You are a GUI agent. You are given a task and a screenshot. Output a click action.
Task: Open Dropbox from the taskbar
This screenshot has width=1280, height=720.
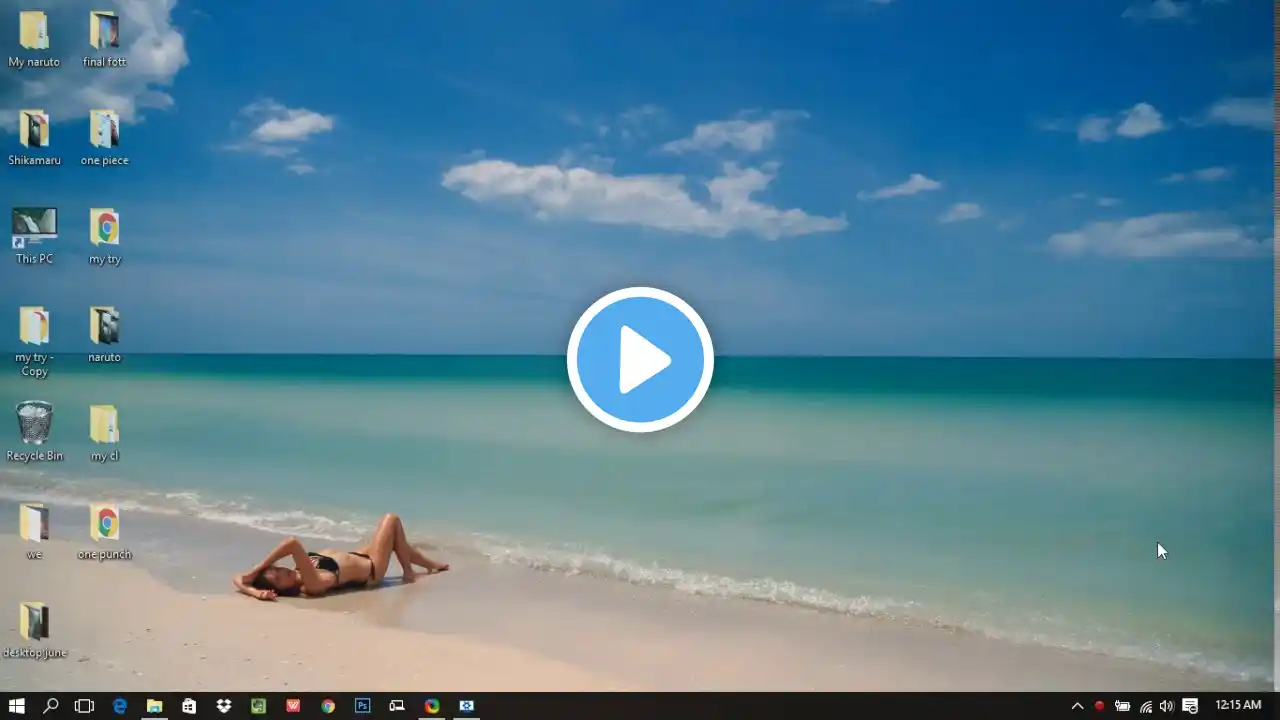pyautogui.click(x=224, y=706)
